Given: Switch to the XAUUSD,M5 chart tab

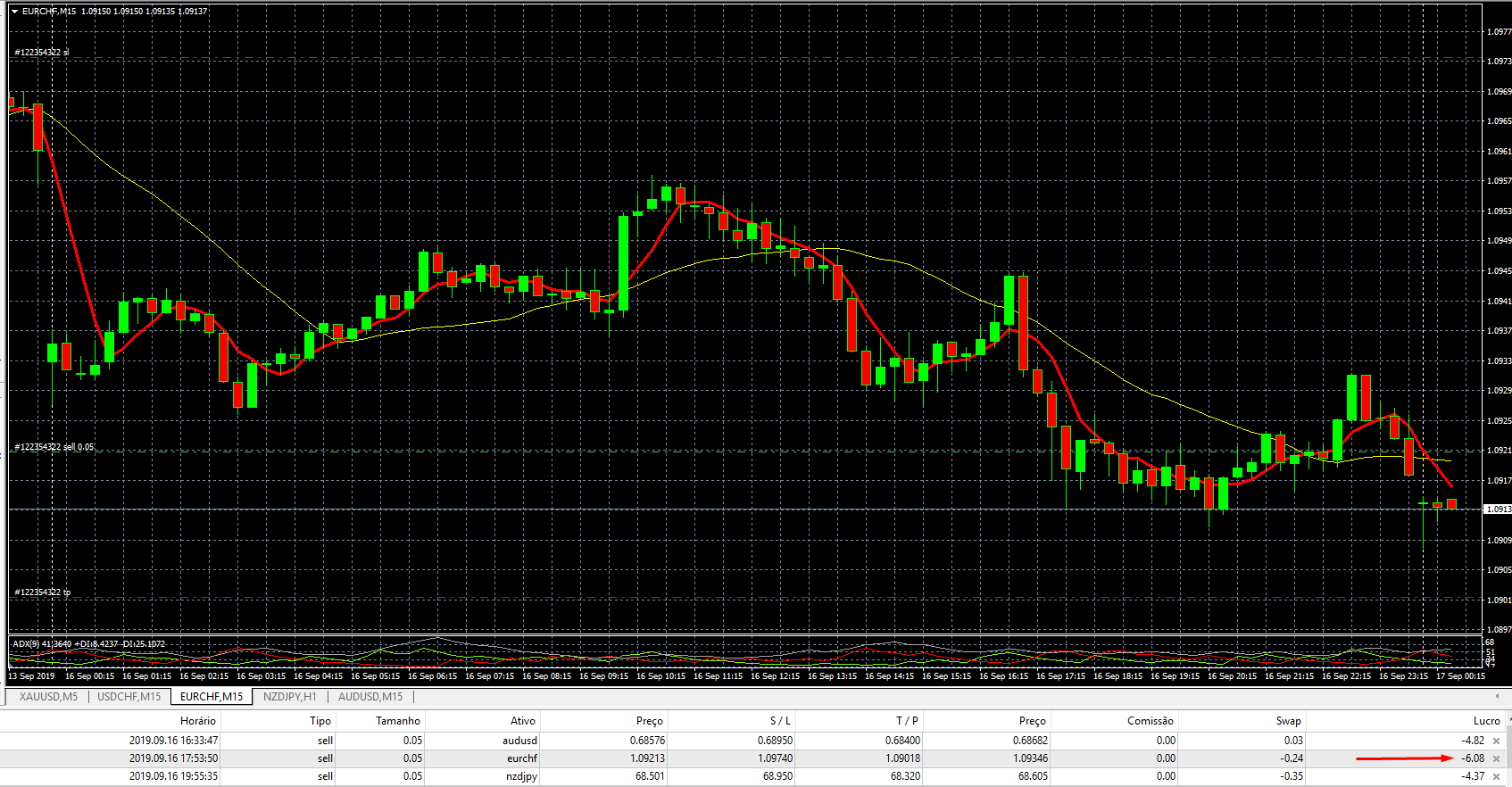Looking at the screenshot, I should coord(48,697).
